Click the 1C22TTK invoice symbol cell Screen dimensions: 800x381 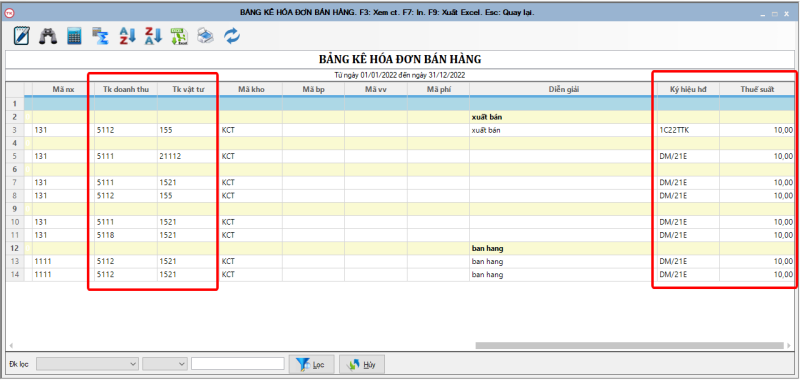coord(688,130)
